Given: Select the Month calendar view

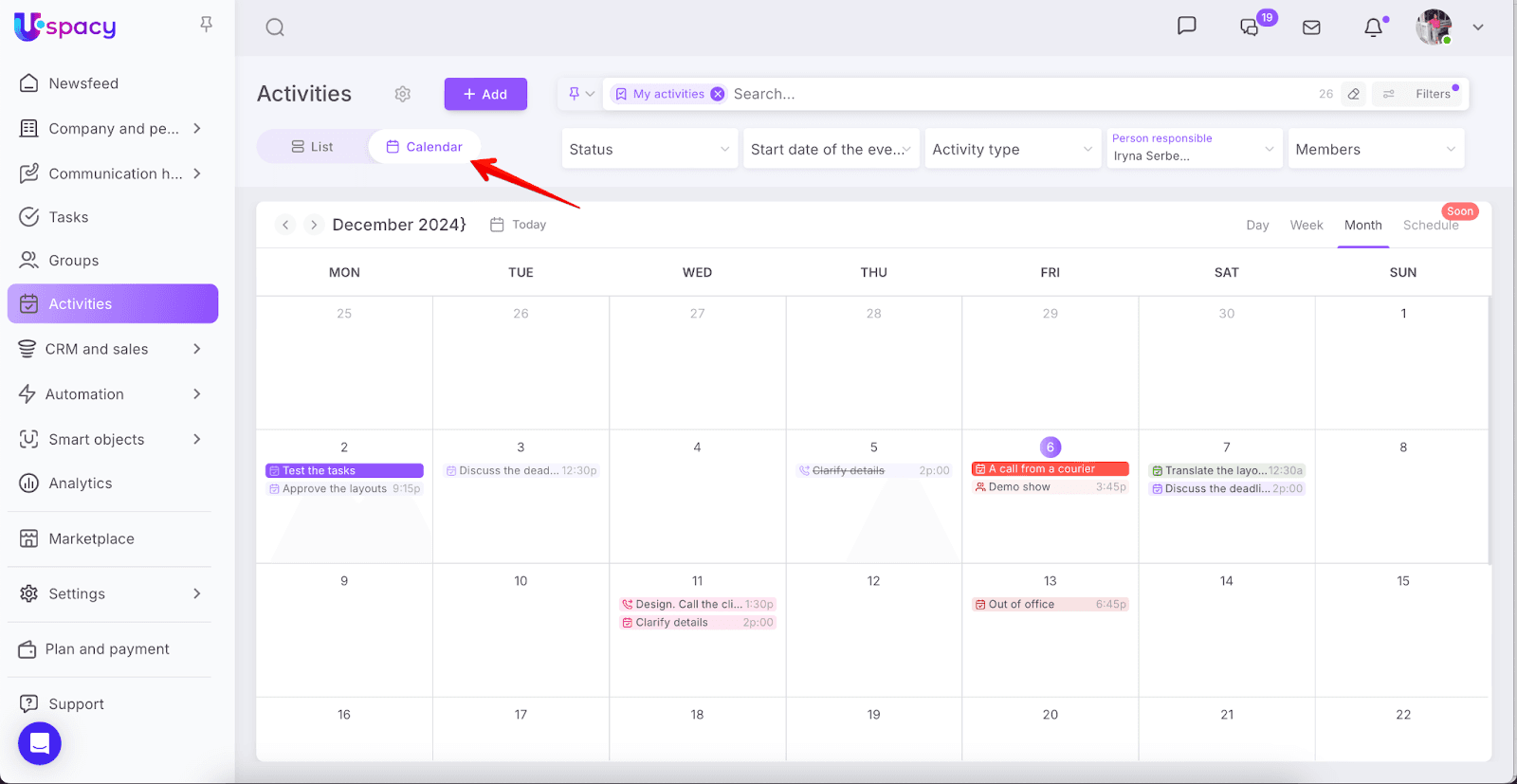Looking at the screenshot, I should tap(1362, 225).
